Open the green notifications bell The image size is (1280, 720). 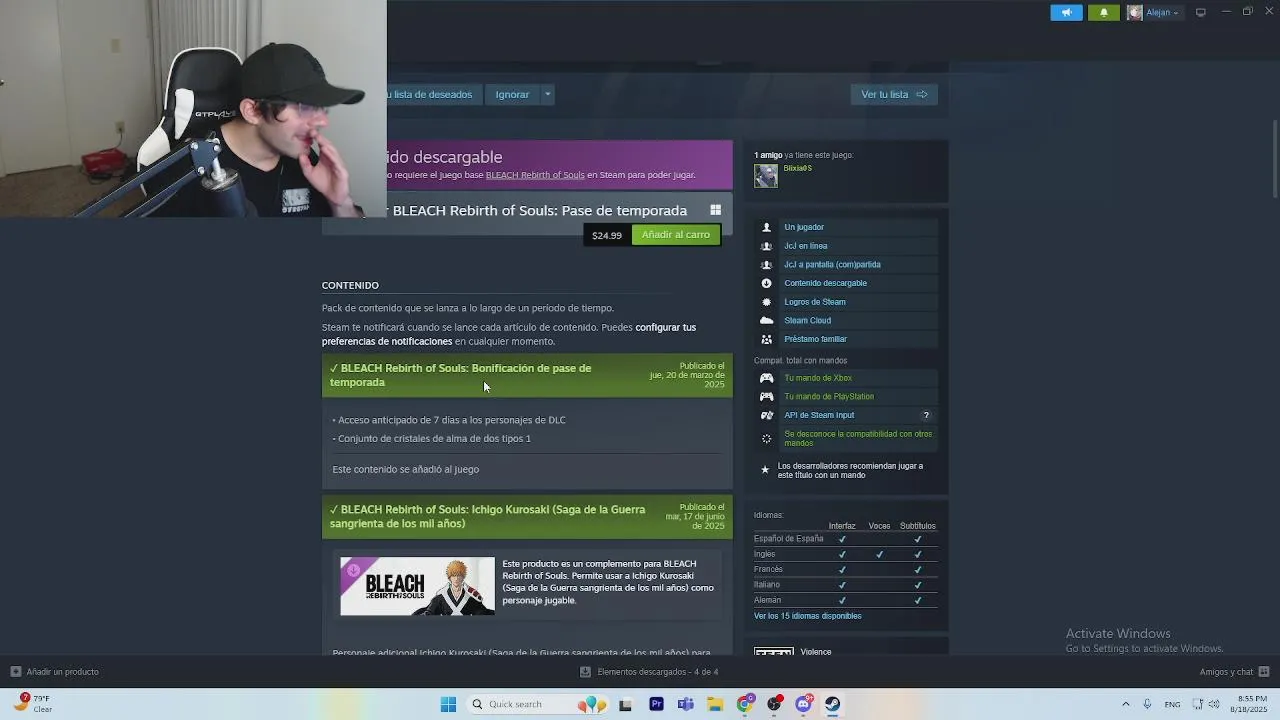tap(1104, 12)
